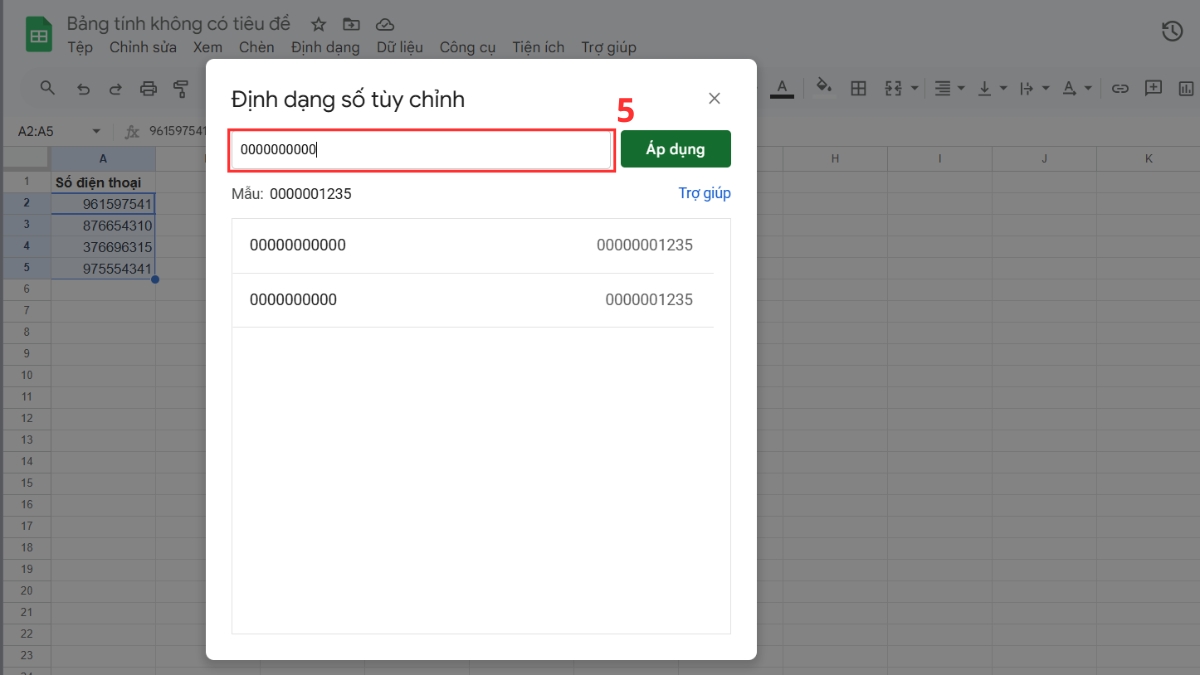Image resolution: width=1200 pixels, height=675 pixels.
Task: Open the Trợ giúp menu
Action: (x=608, y=47)
